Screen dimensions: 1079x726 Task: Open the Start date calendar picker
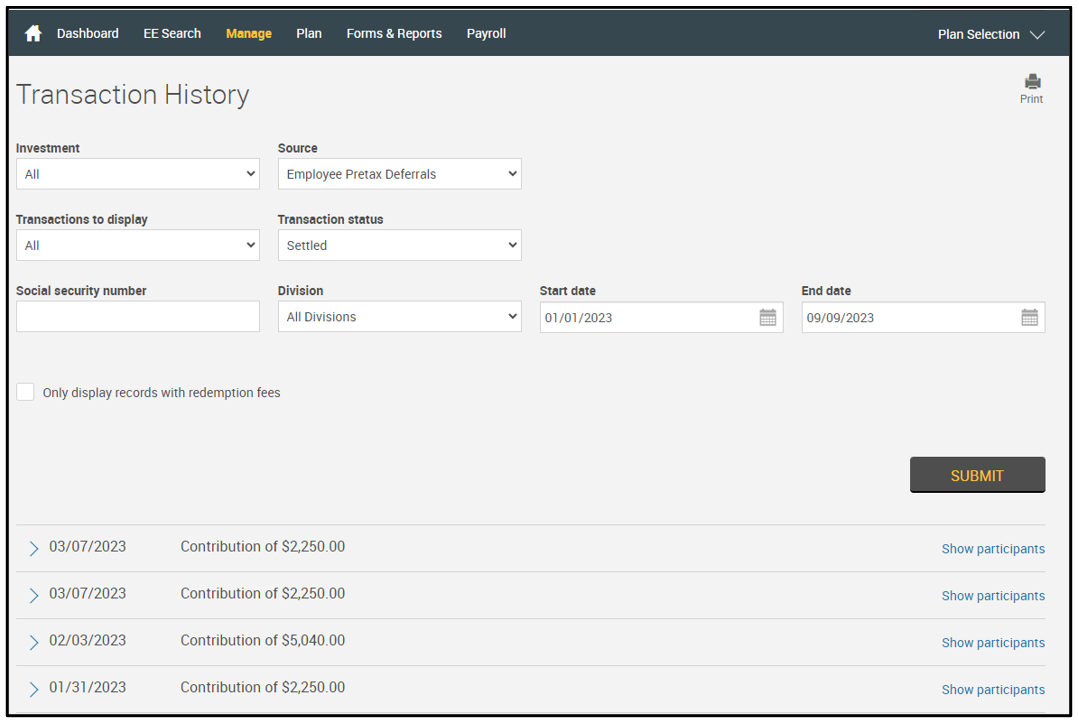tap(767, 318)
